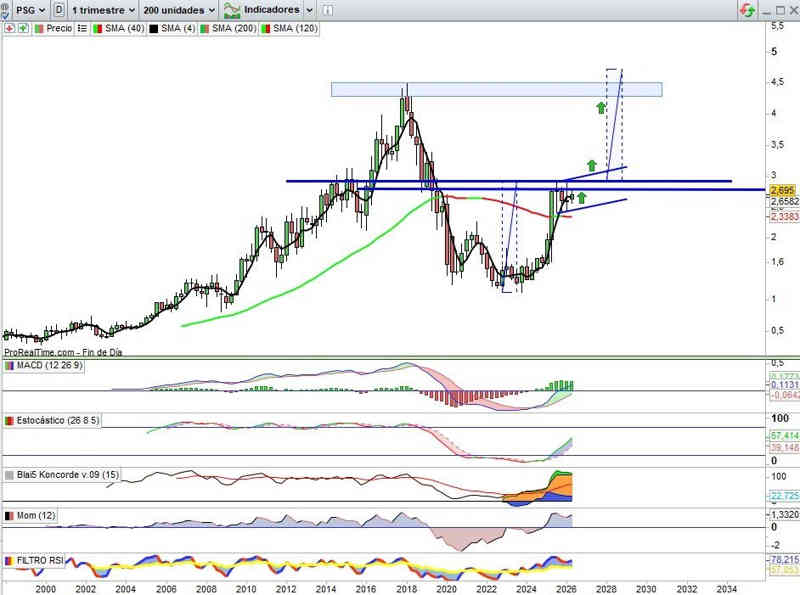Click the green plus icon beside Precio
The height and width of the screenshot is (595, 800).
pos(23,29)
